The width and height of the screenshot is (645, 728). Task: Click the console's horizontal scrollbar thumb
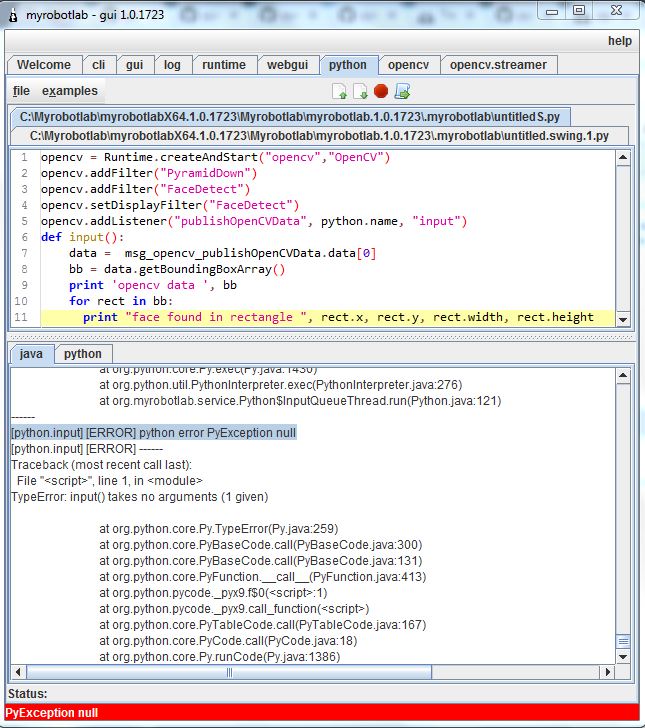tap(228, 673)
